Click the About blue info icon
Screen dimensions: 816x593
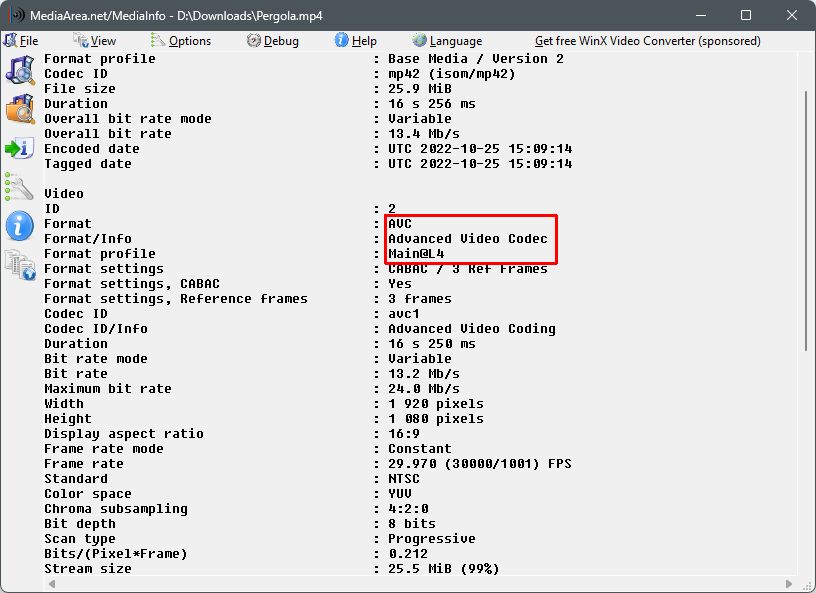20,225
